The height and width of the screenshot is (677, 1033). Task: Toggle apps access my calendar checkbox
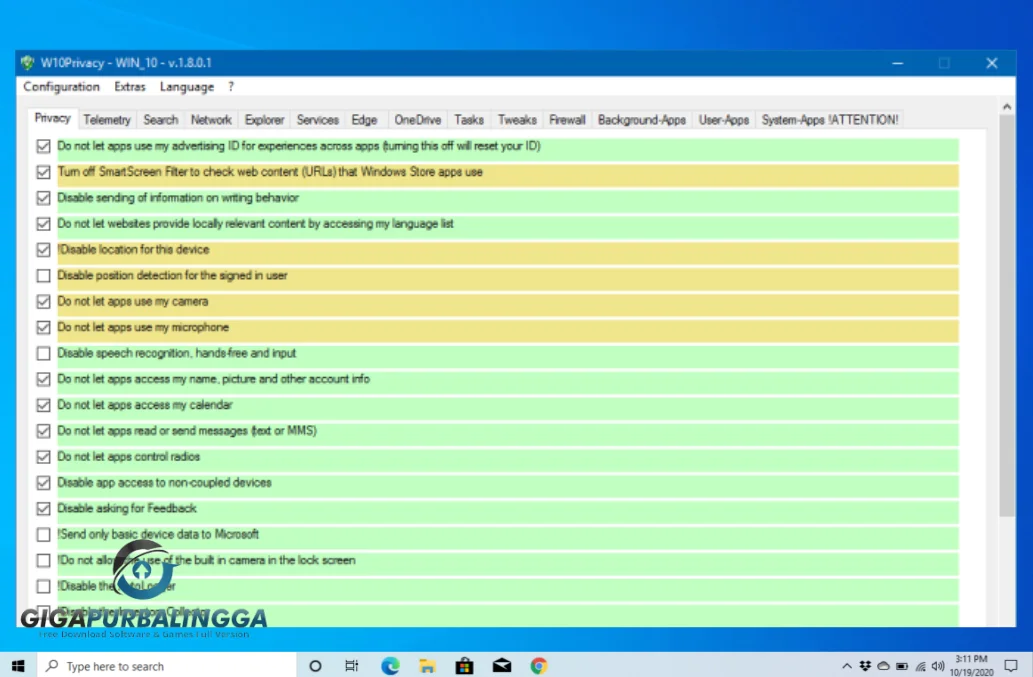[x=43, y=405]
